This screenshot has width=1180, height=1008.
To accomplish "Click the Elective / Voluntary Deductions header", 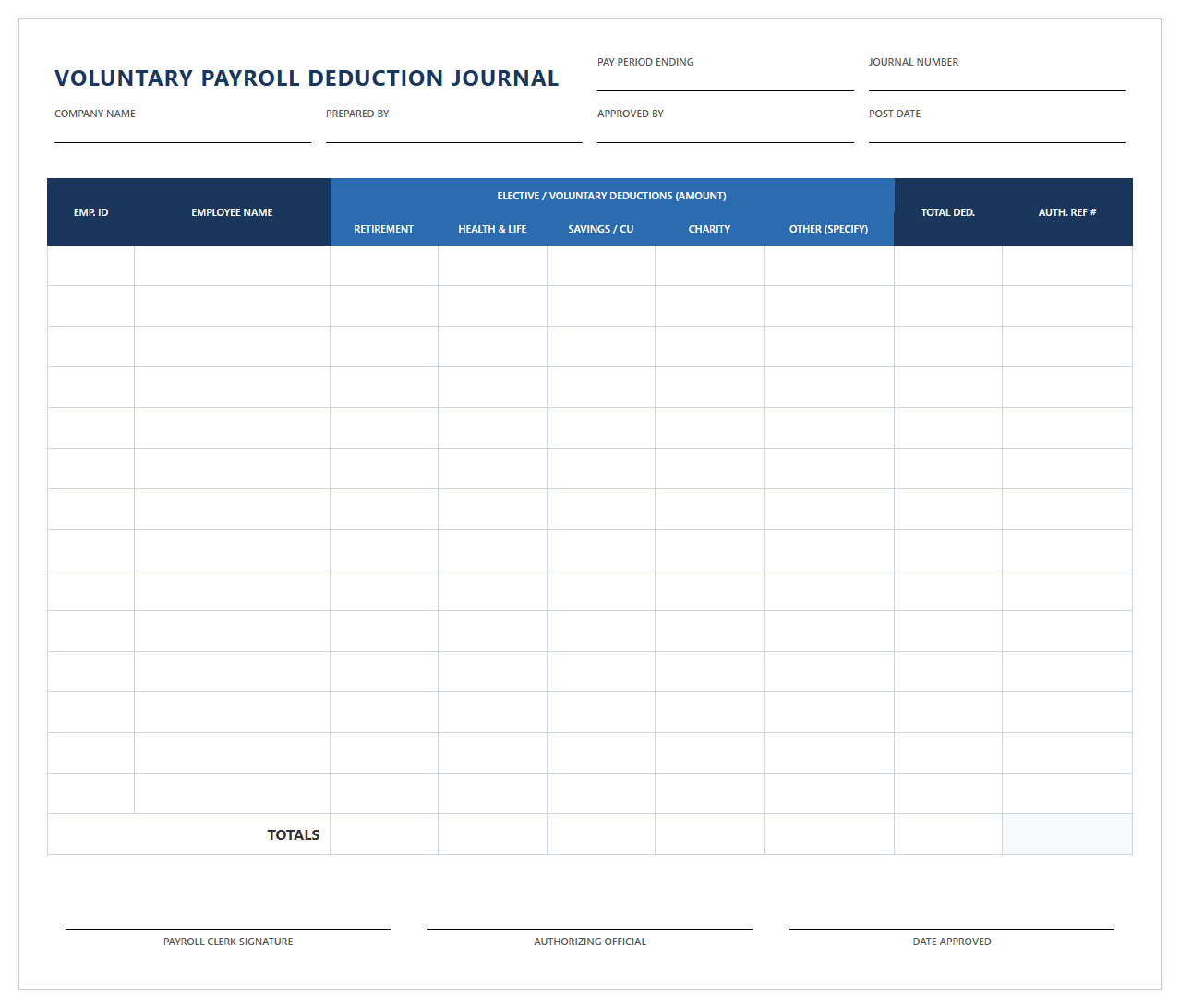I will pyautogui.click(x=611, y=196).
